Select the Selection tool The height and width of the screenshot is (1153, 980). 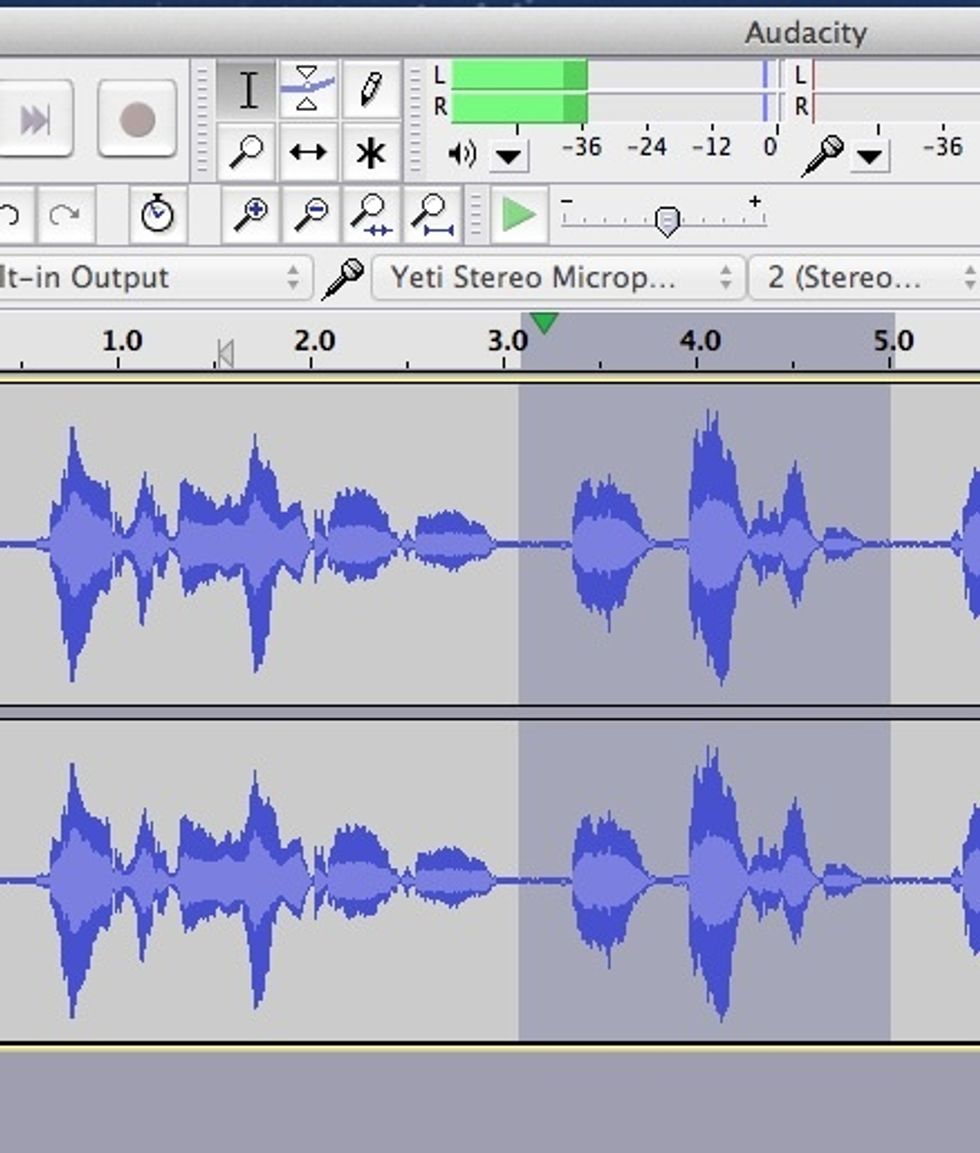tap(248, 88)
